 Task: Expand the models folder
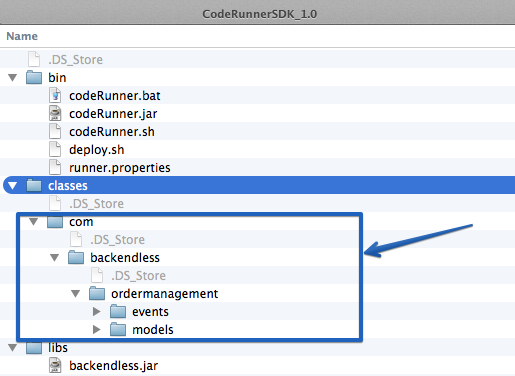tap(97, 330)
